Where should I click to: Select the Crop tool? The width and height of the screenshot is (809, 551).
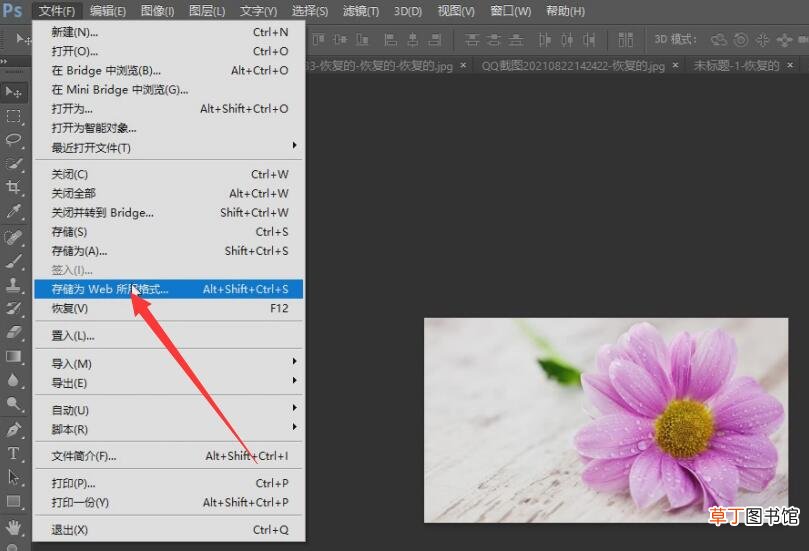click(x=13, y=187)
